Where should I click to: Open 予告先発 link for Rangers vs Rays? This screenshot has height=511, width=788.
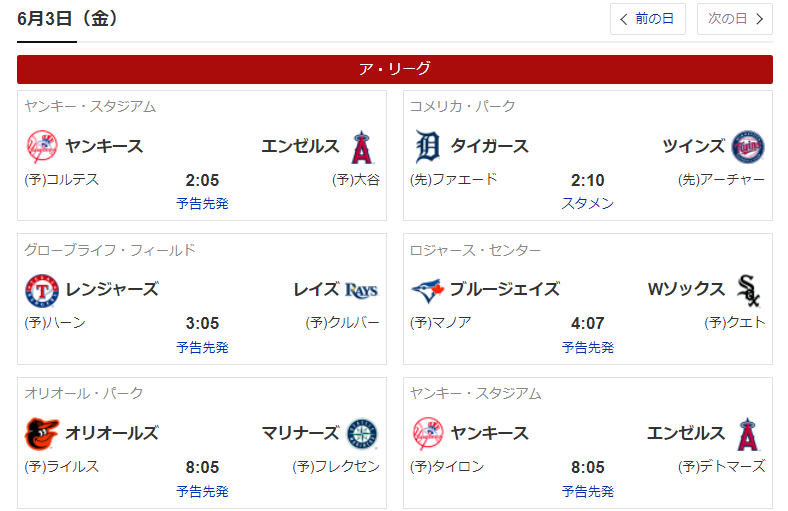pos(202,347)
